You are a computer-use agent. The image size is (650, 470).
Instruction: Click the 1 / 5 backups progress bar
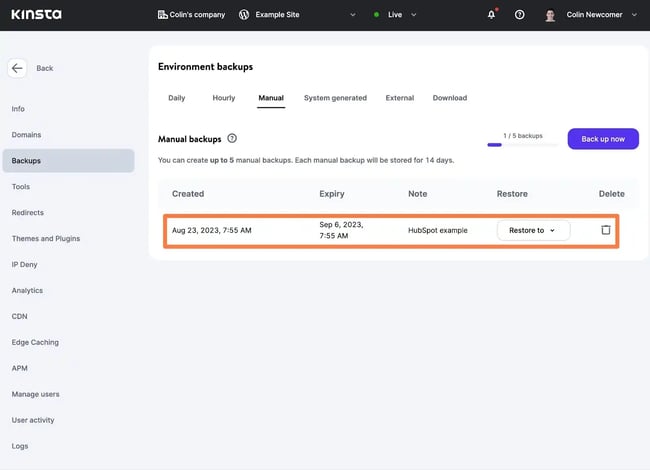pos(523,145)
